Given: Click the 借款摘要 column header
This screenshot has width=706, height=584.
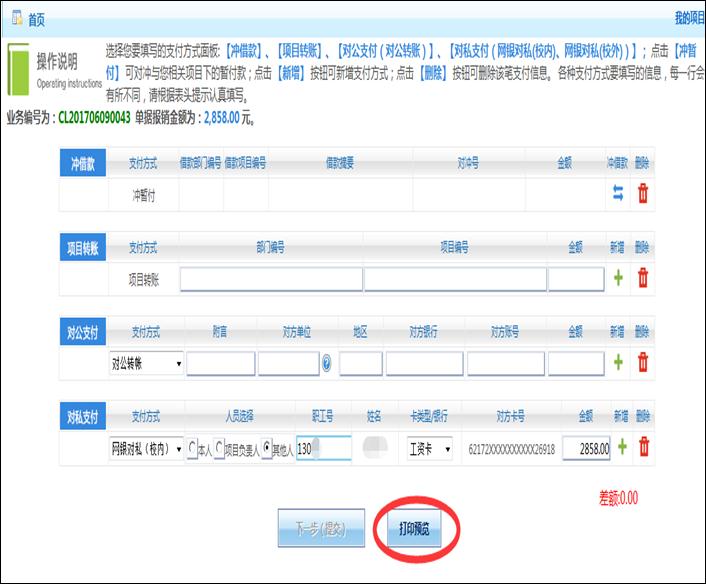Looking at the screenshot, I should click(x=340, y=163).
